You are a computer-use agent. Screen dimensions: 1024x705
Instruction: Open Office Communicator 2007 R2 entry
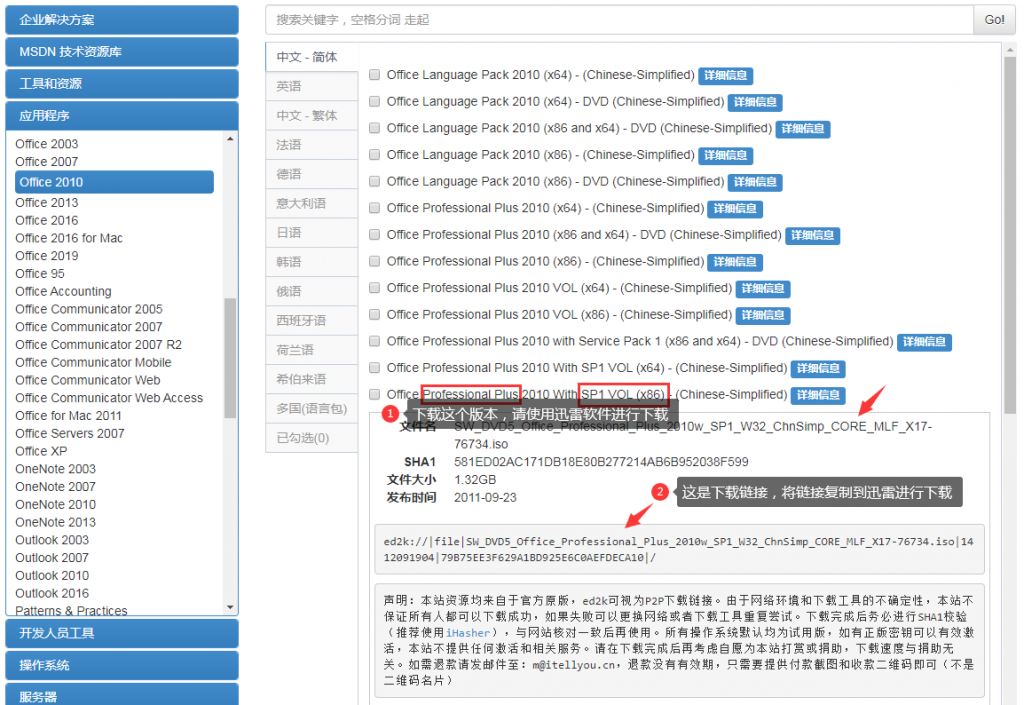tap(99, 345)
